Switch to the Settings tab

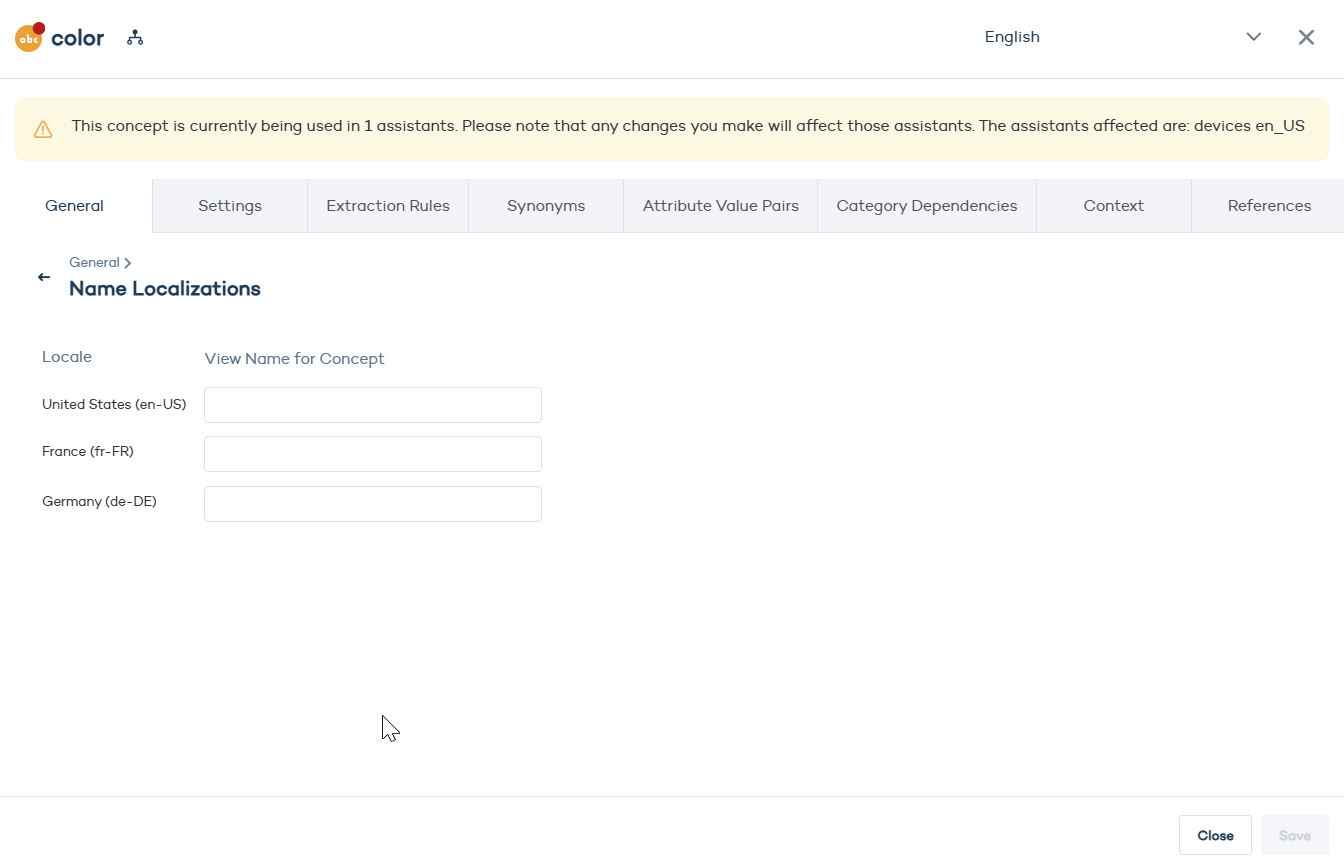(230, 206)
